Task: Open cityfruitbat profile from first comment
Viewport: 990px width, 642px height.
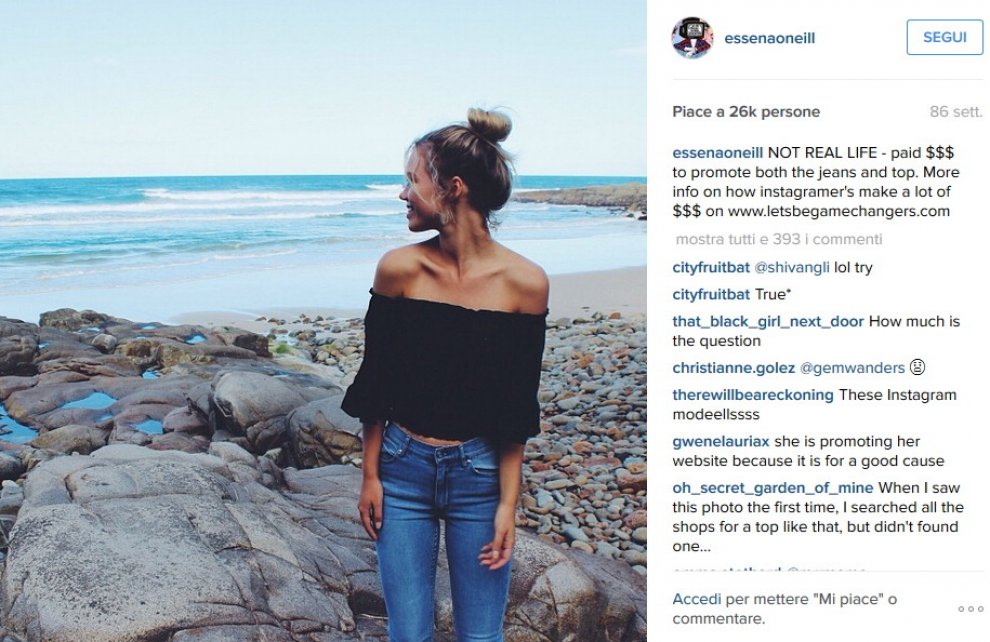Action: click(x=711, y=268)
